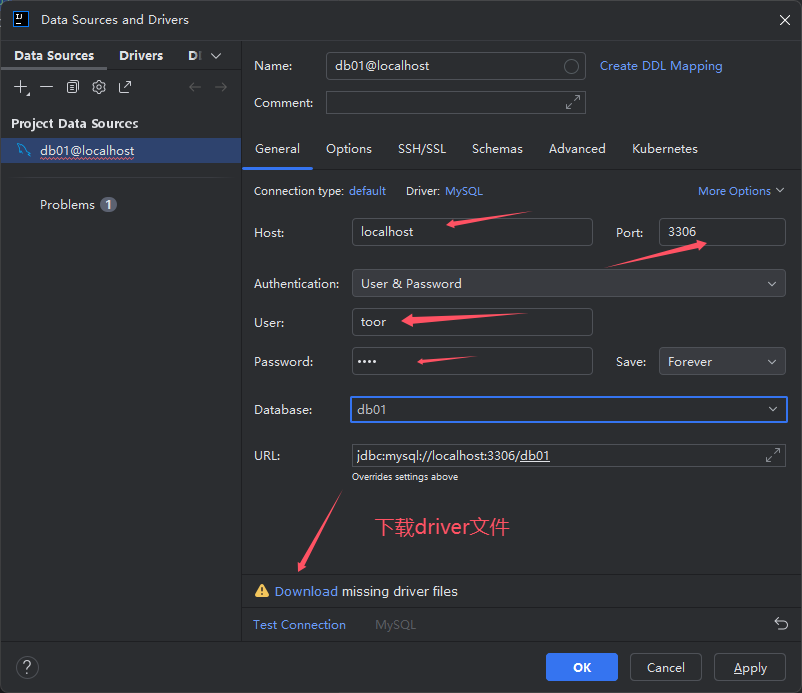The height and width of the screenshot is (693, 802).
Task: Click Test Connection link
Action: coord(299,624)
